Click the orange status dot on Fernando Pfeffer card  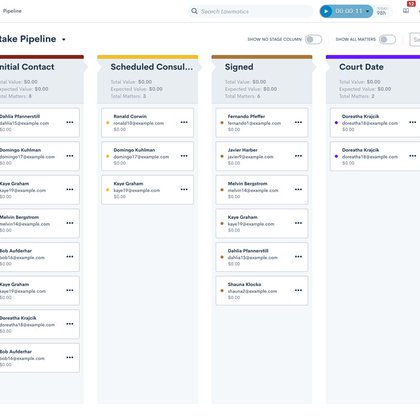[222, 123]
